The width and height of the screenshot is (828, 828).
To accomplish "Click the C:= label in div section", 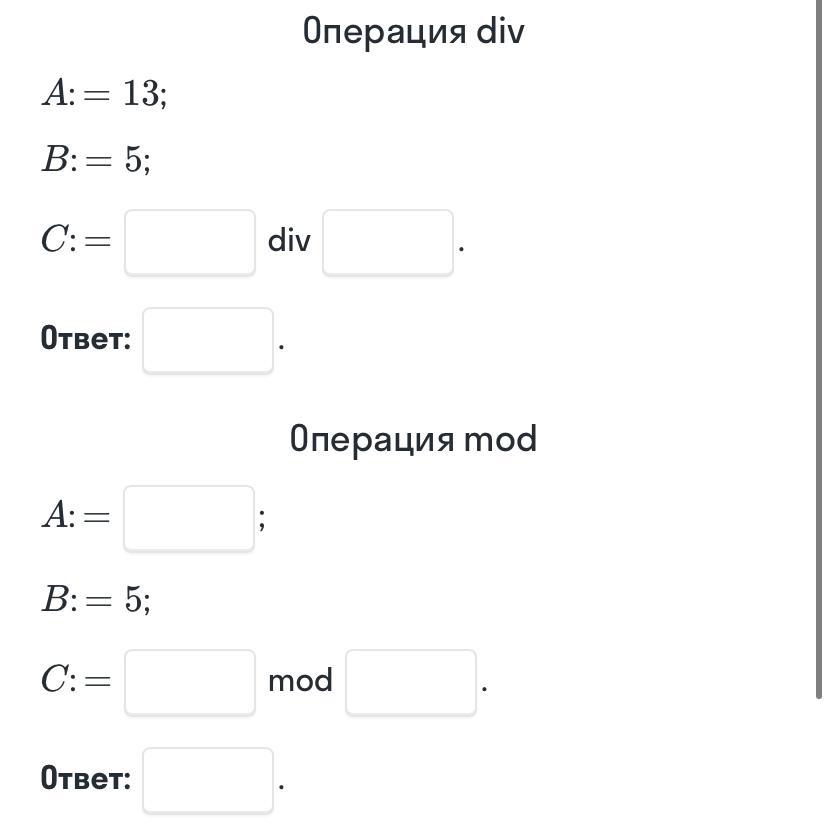I will click(x=76, y=240).
